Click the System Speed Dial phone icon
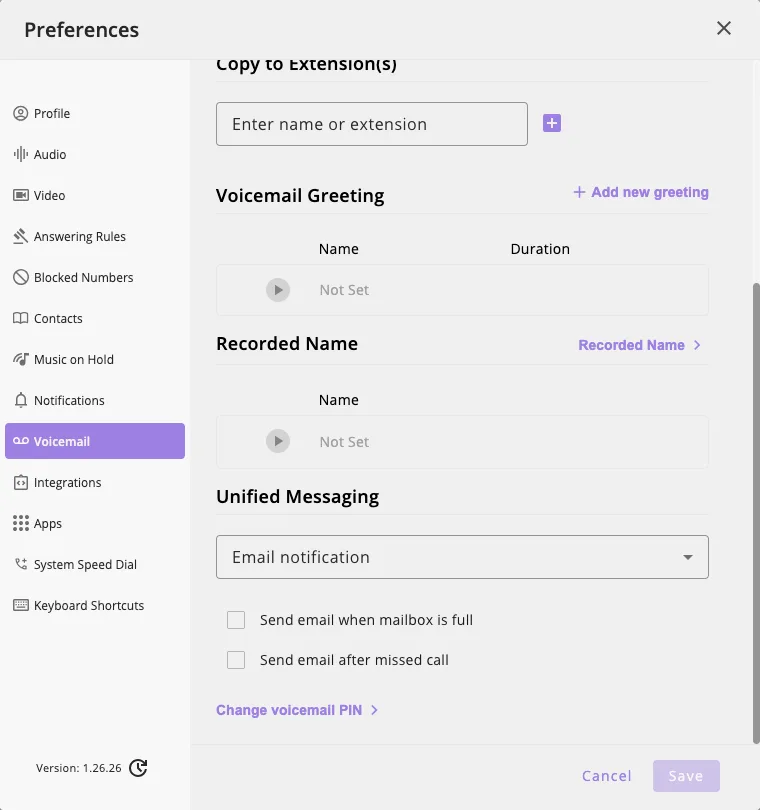Viewport: 760px width, 810px height. [x=21, y=564]
